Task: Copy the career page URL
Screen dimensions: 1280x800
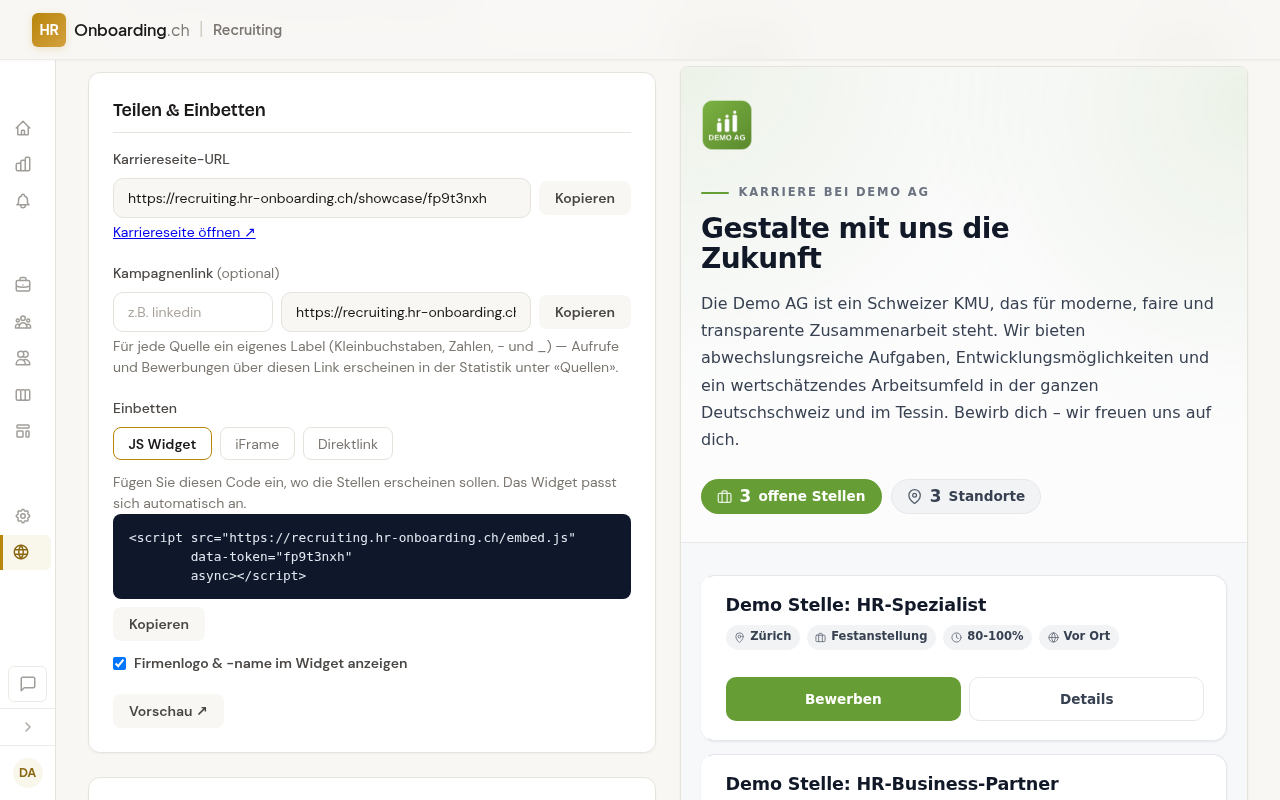Action: [x=585, y=198]
